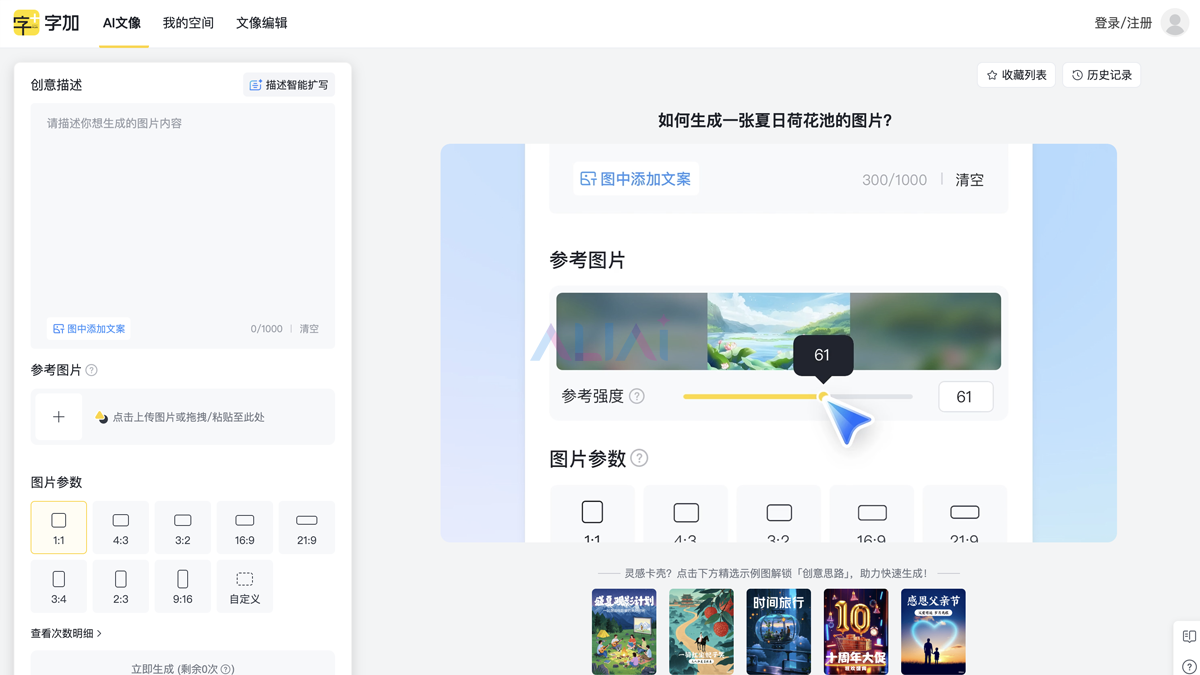Click the help icon beside 参考图片
The image size is (1200, 675).
coord(92,370)
